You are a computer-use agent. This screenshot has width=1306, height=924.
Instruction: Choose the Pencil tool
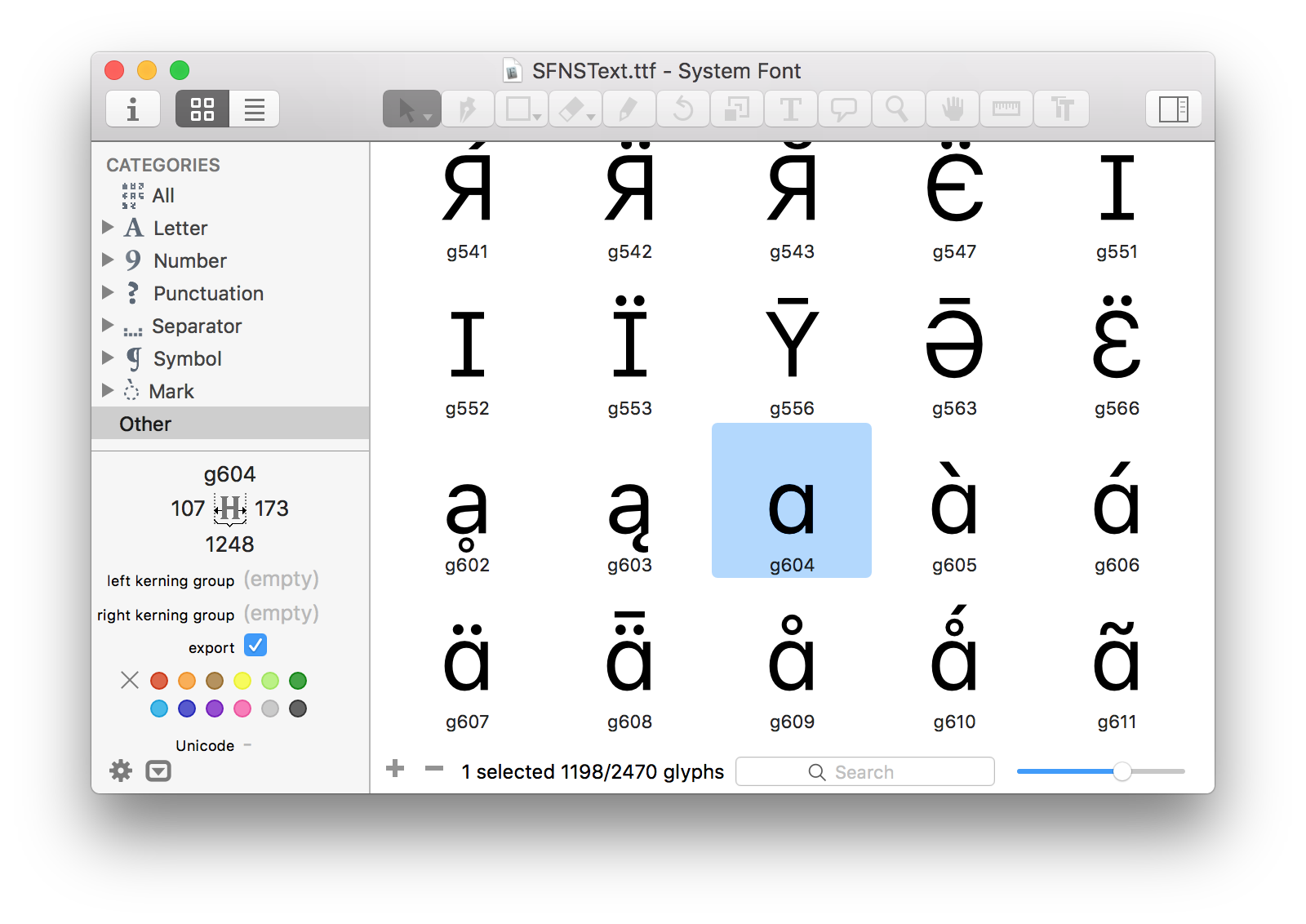point(629,109)
